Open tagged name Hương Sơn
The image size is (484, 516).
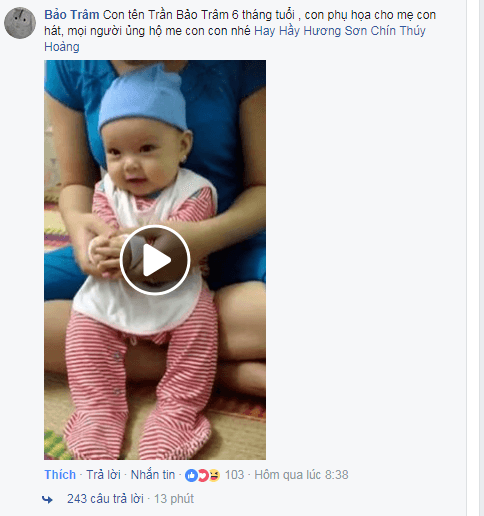322,31
